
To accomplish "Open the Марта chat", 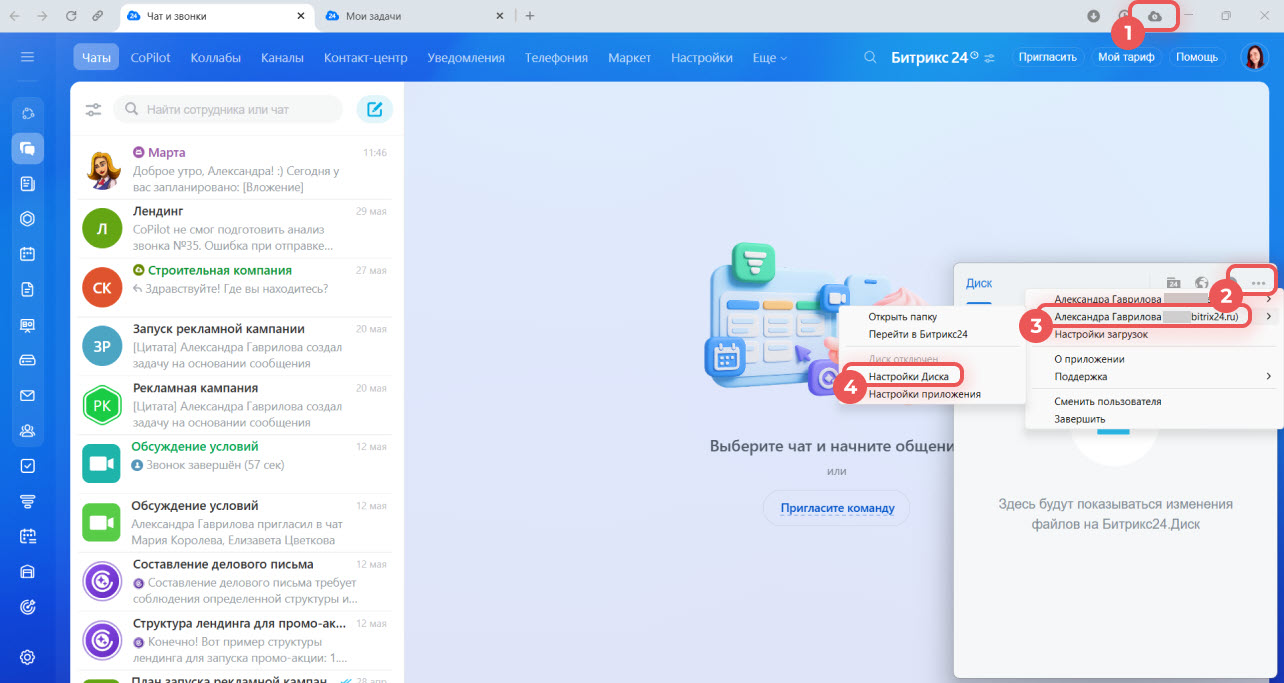I will (x=237, y=170).
